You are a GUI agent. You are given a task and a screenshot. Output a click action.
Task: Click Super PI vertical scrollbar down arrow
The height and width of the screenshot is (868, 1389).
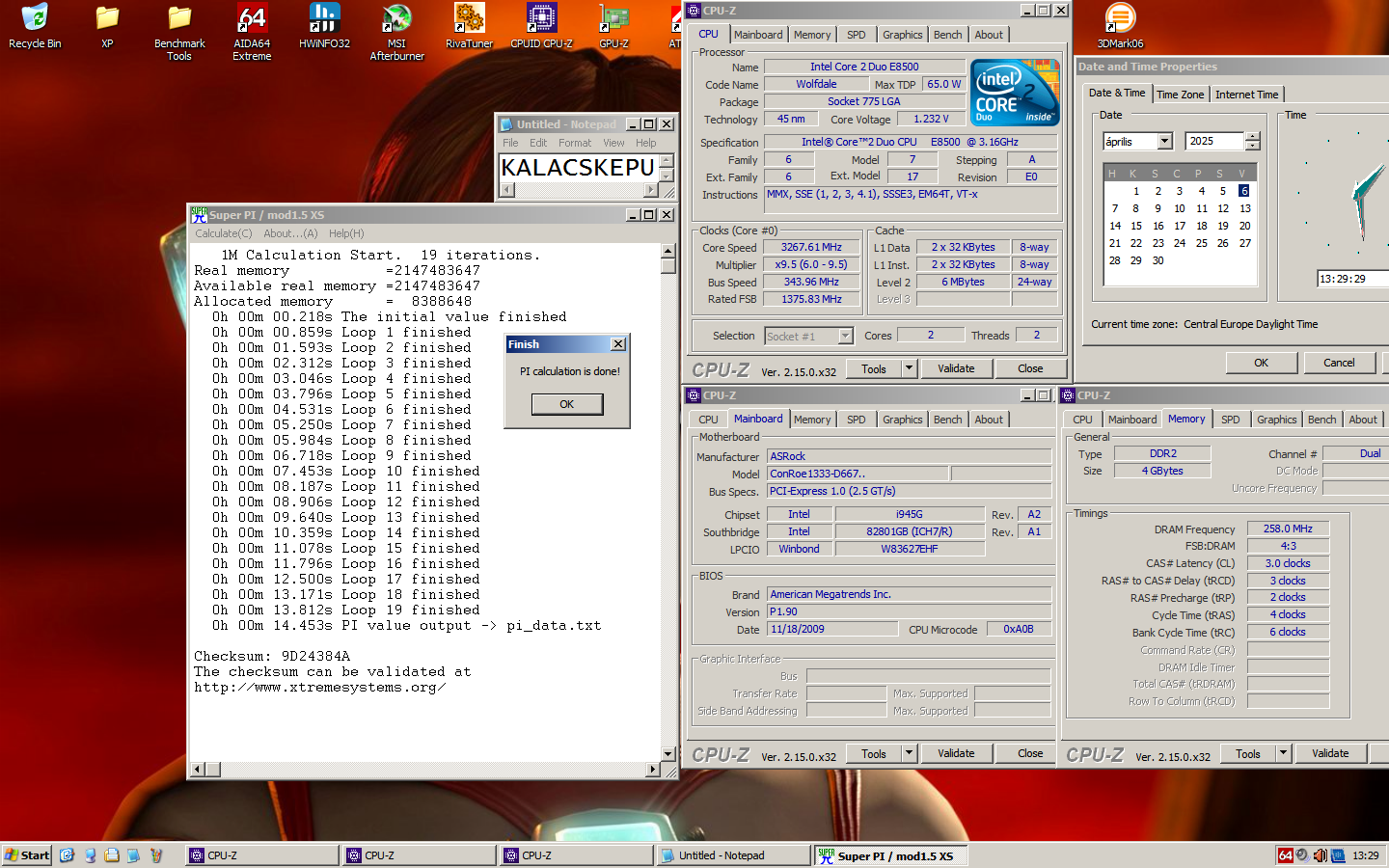coord(668,753)
